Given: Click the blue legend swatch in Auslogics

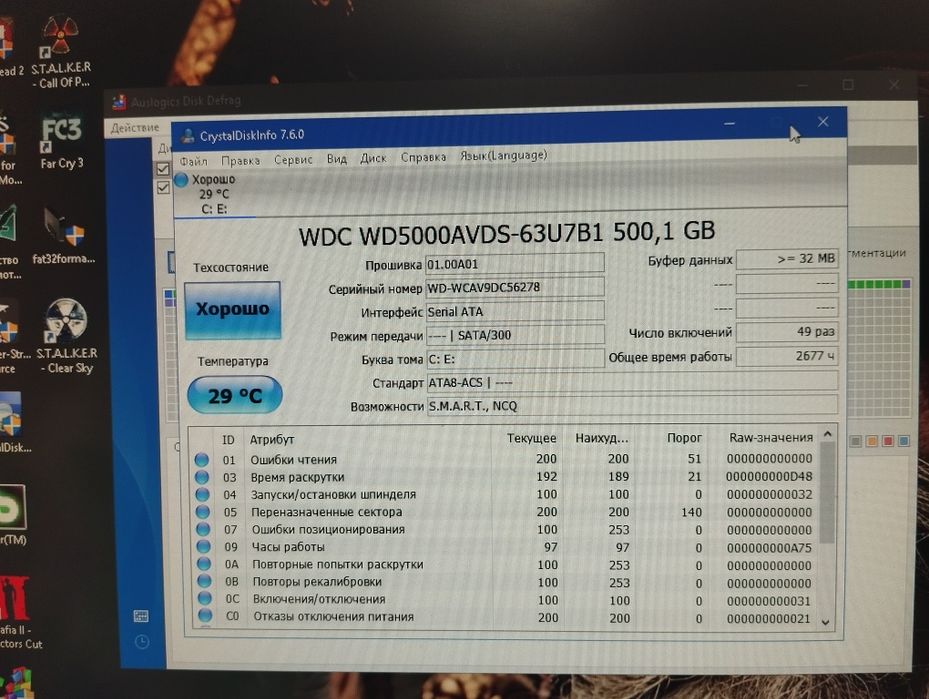Looking at the screenshot, I should pos(904,441).
